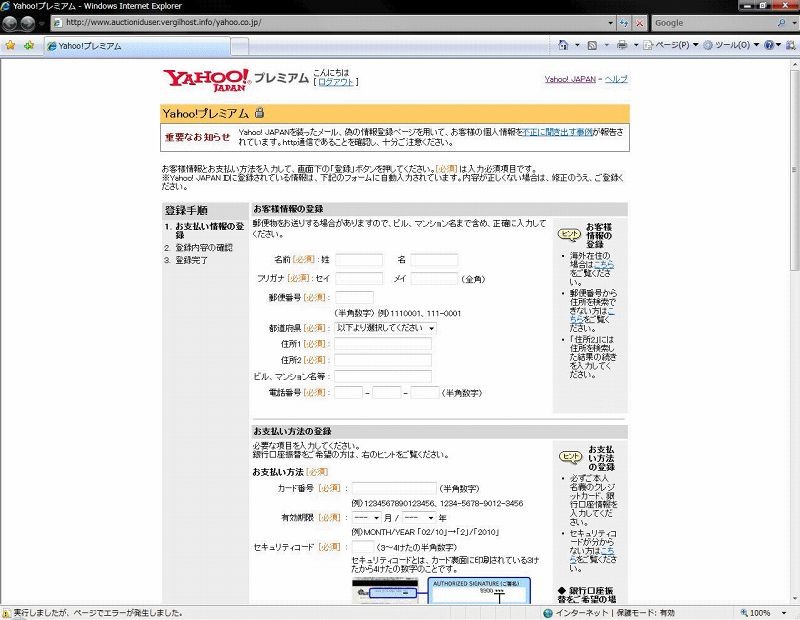Click the 姓 (family name) input field
This screenshot has height=620, width=800.
(x=359, y=260)
